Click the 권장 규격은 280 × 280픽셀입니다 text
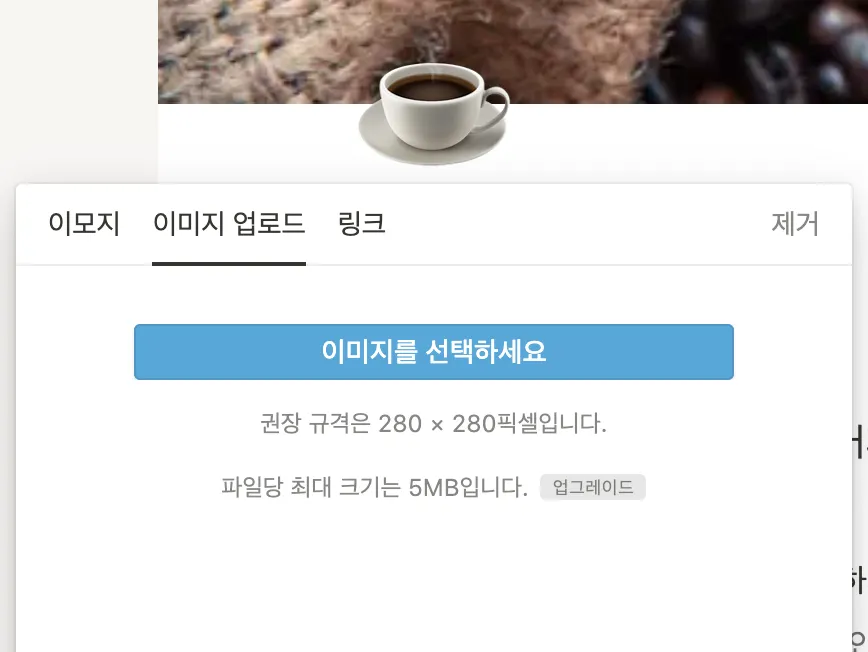Image resolution: width=868 pixels, height=652 pixels. click(x=434, y=423)
